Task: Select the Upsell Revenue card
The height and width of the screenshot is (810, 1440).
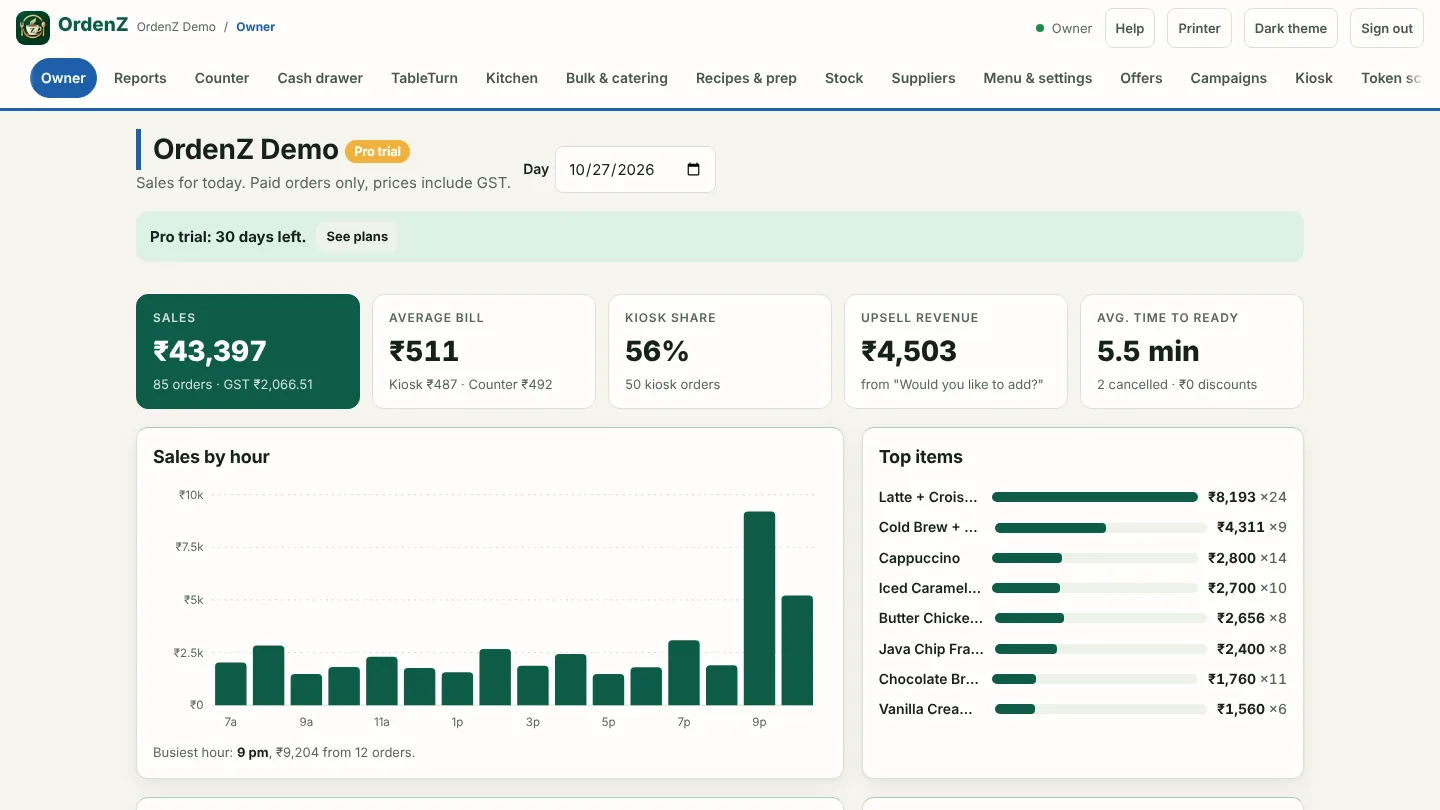Action: pyautogui.click(x=956, y=351)
